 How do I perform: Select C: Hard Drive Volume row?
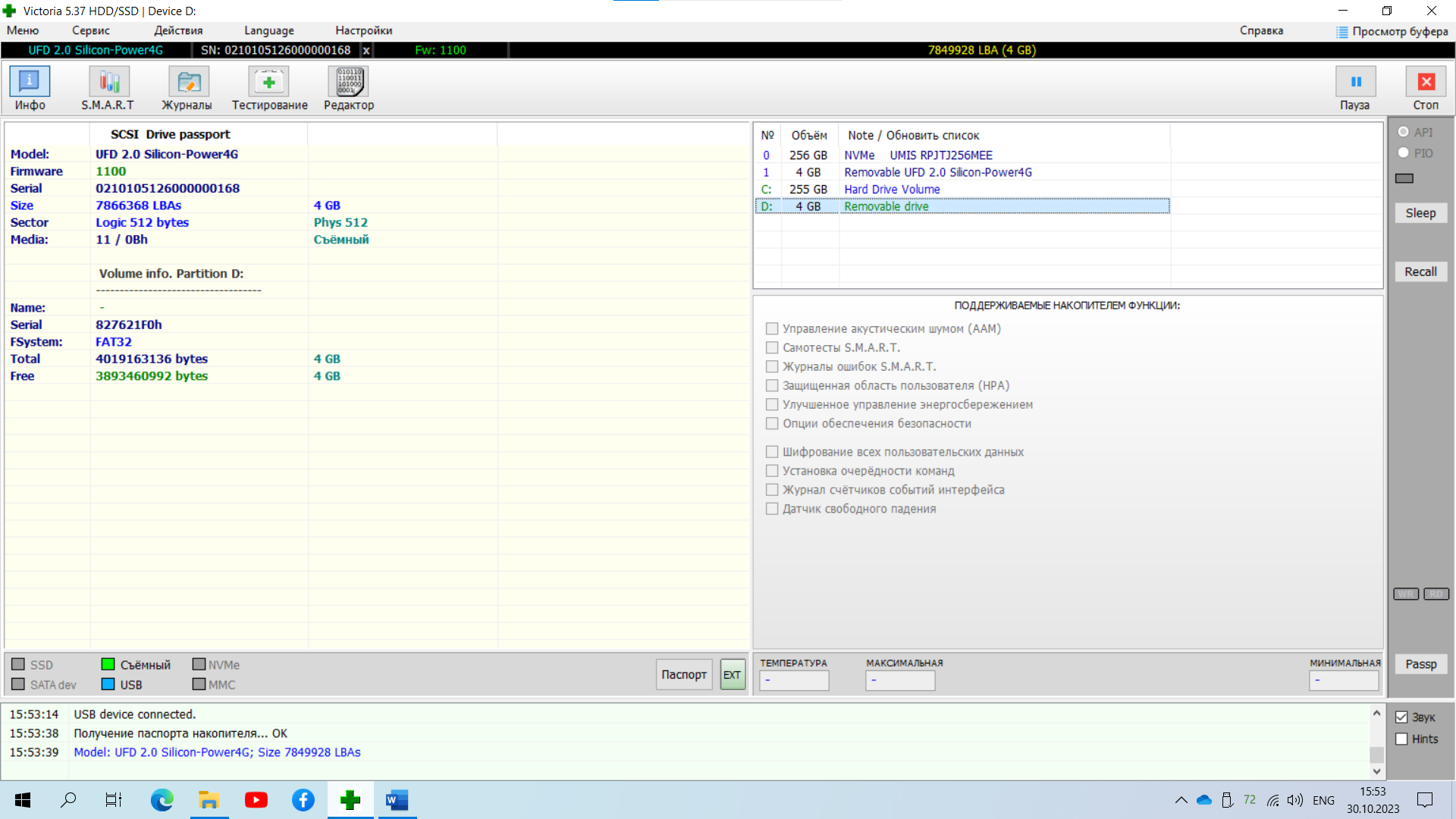point(962,190)
